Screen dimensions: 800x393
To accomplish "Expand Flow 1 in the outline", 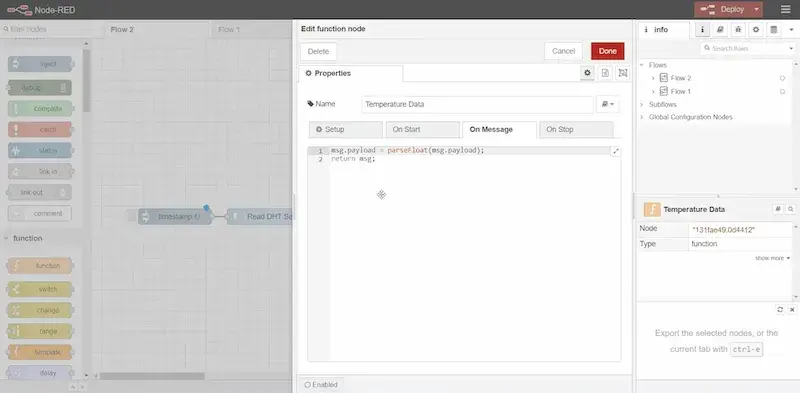I will [x=653, y=91].
